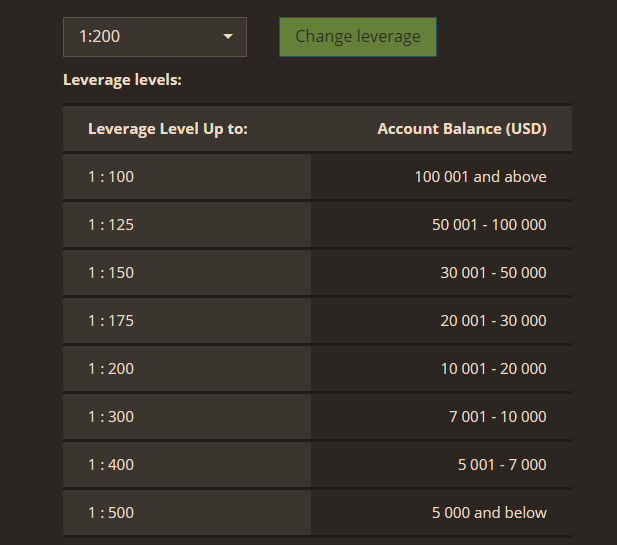This screenshot has width=617, height=545.
Task: Open the 1:200 leverage dropdown
Action: click(x=155, y=37)
